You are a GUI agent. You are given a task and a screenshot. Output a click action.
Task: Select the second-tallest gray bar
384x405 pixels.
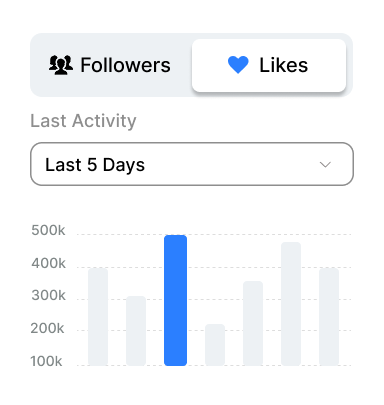(291, 304)
